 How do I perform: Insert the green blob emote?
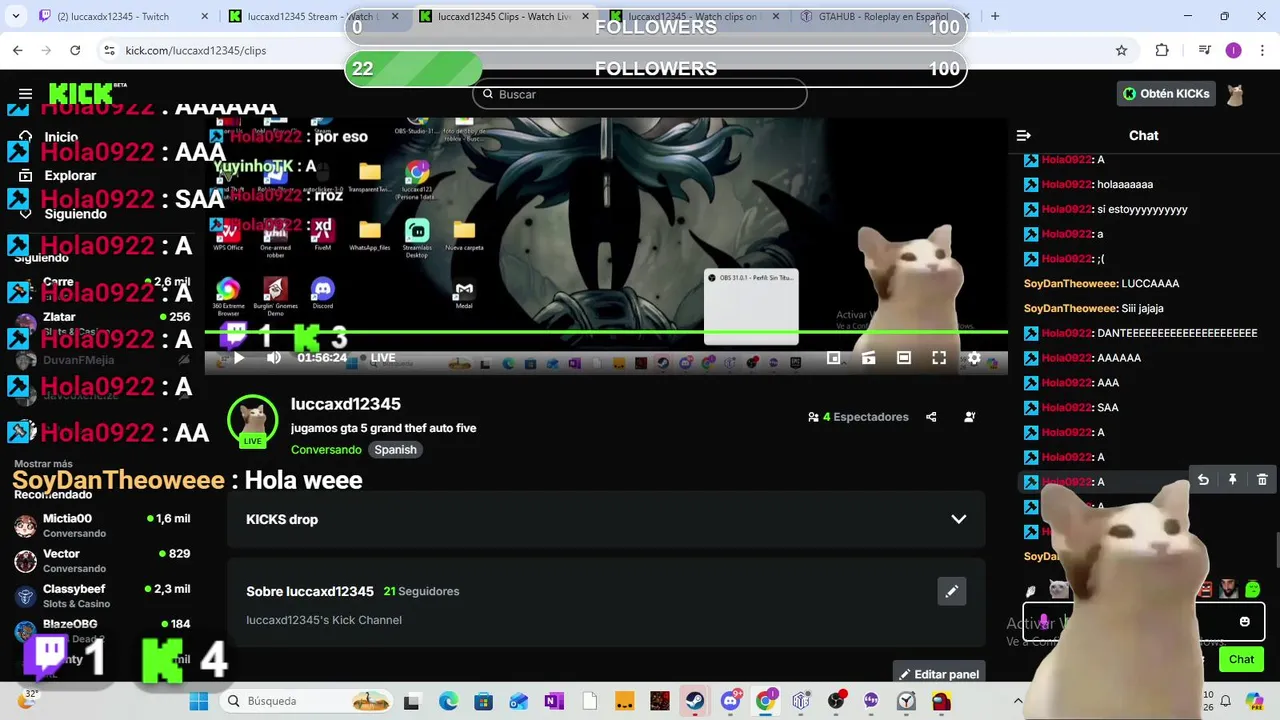click(1253, 590)
